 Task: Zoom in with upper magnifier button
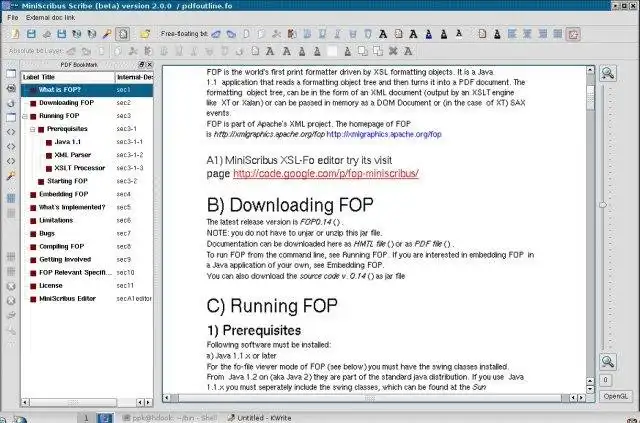click(x=608, y=73)
